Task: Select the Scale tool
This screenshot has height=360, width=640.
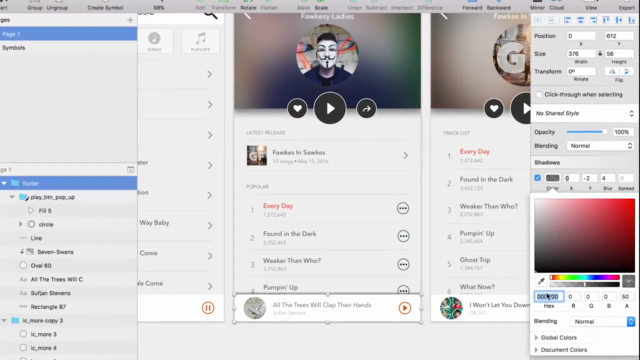Action: click(321, 6)
